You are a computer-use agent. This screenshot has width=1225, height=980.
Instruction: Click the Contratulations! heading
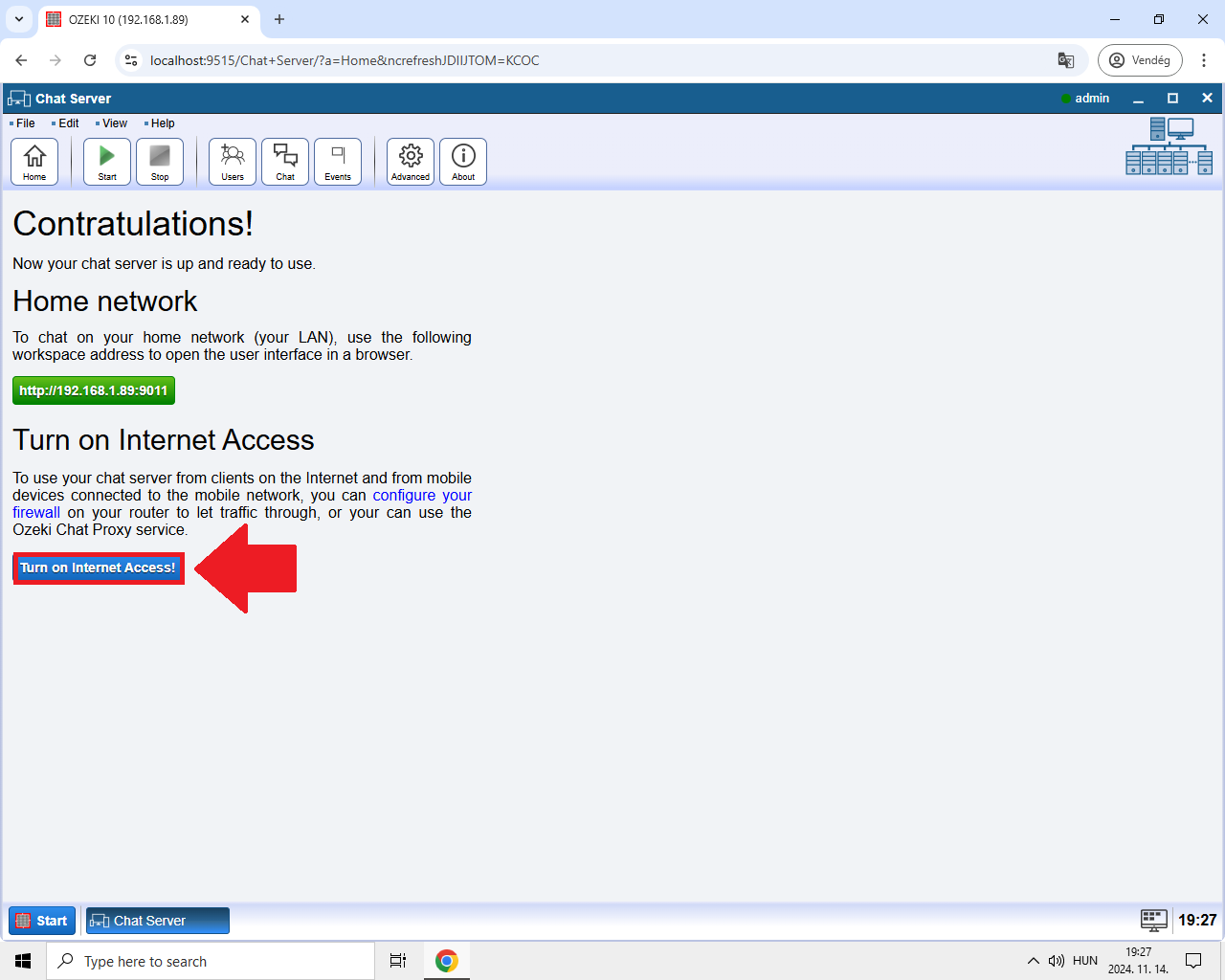click(133, 224)
